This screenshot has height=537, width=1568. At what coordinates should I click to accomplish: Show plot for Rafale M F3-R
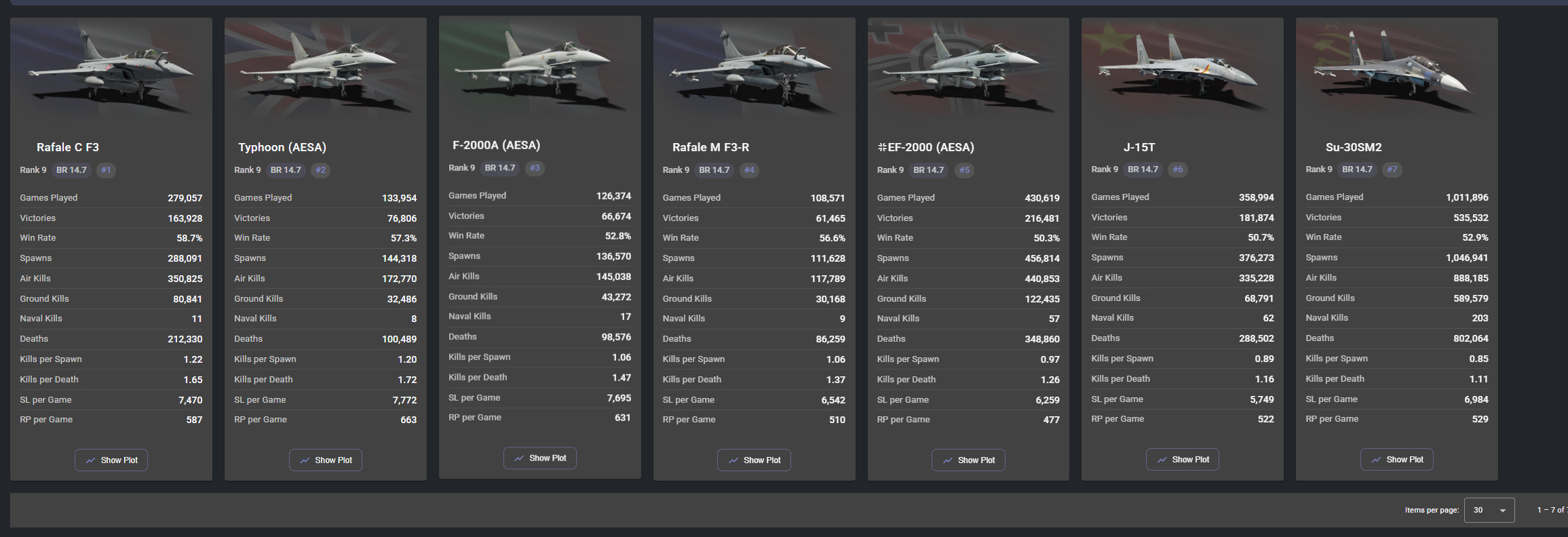754,460
